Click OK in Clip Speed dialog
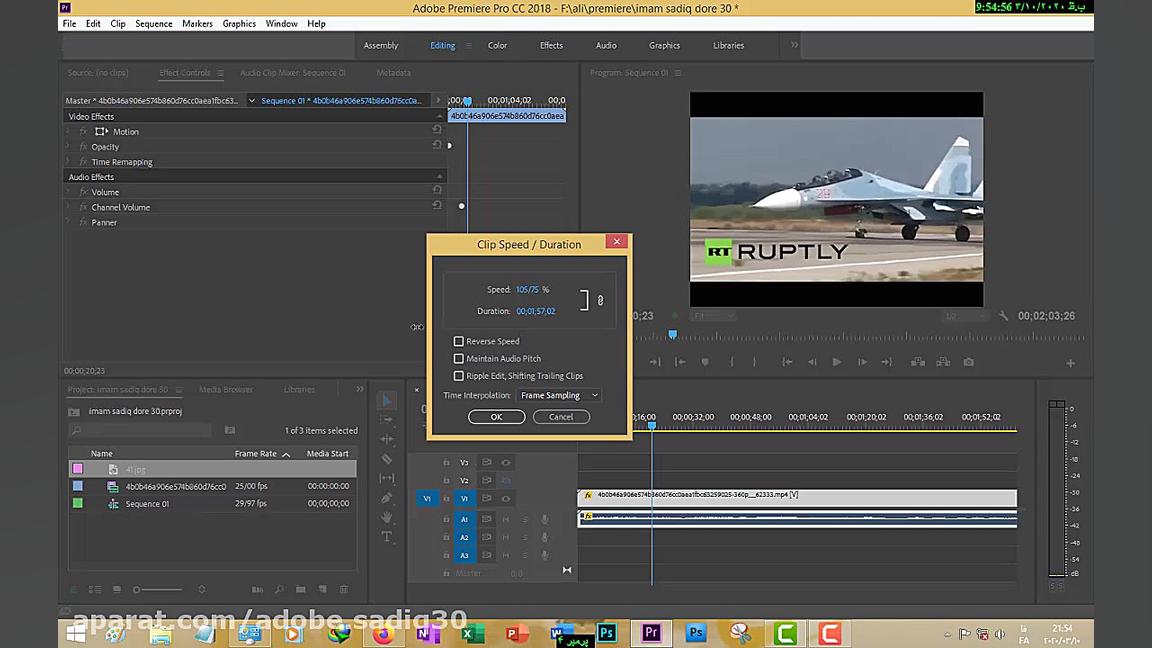The height and width of the screenshot is (648, 1152). pos(496,417)
